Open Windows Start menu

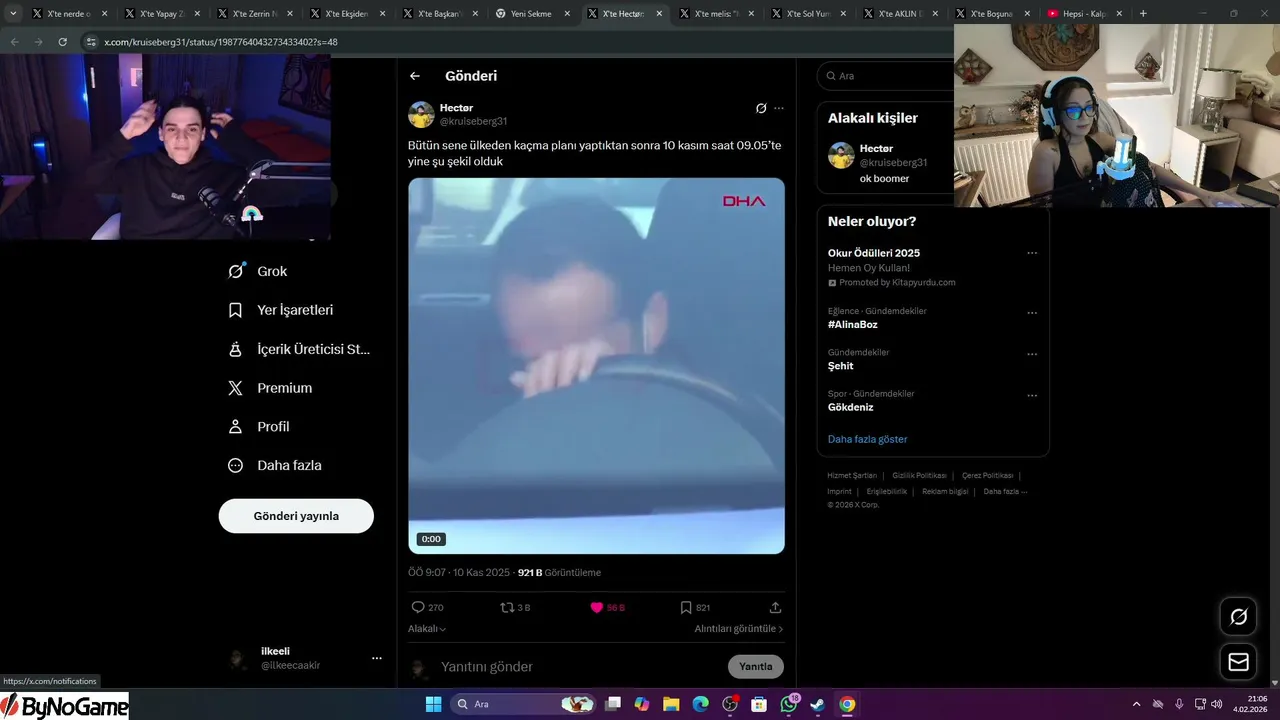click(433, 704)
